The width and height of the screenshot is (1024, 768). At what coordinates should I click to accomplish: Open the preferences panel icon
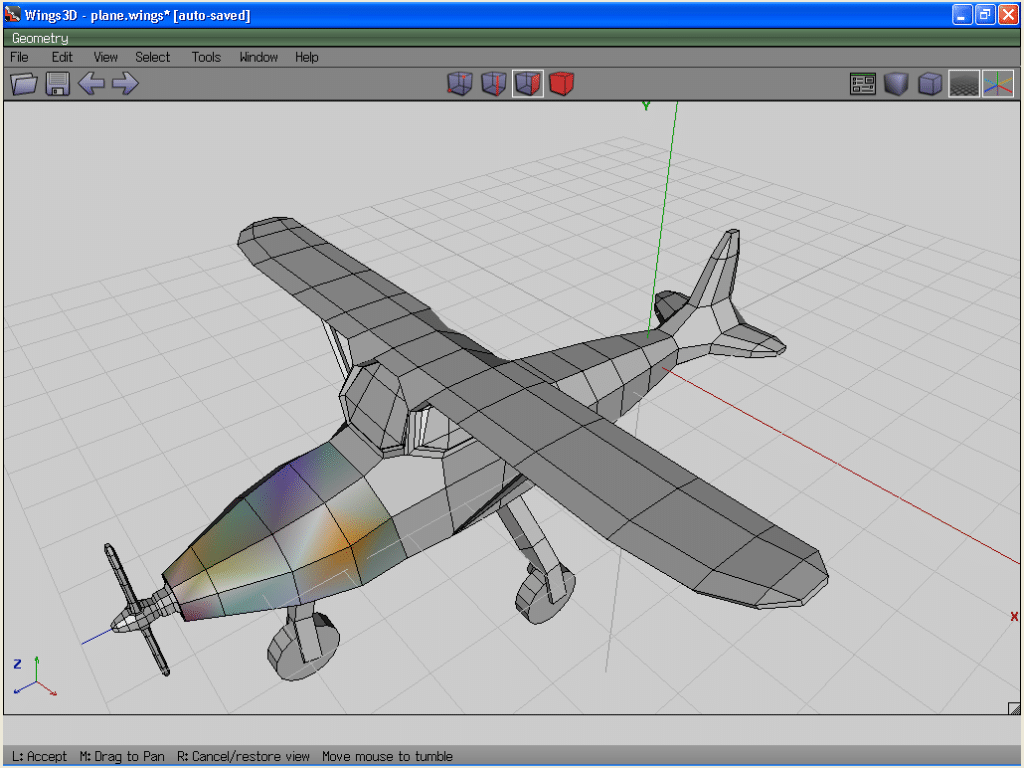863,84
